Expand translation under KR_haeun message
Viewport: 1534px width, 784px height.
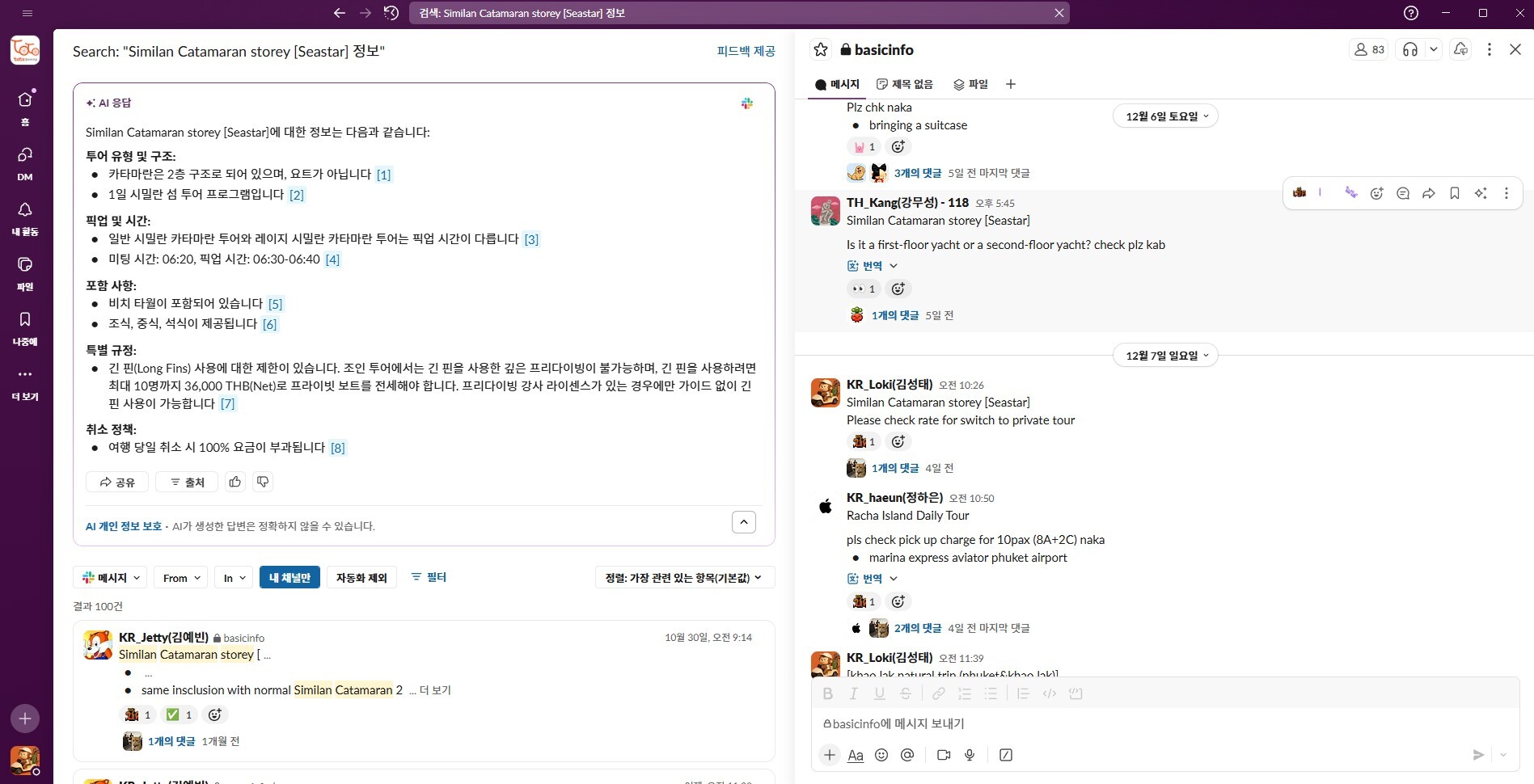tap(873, 579)
